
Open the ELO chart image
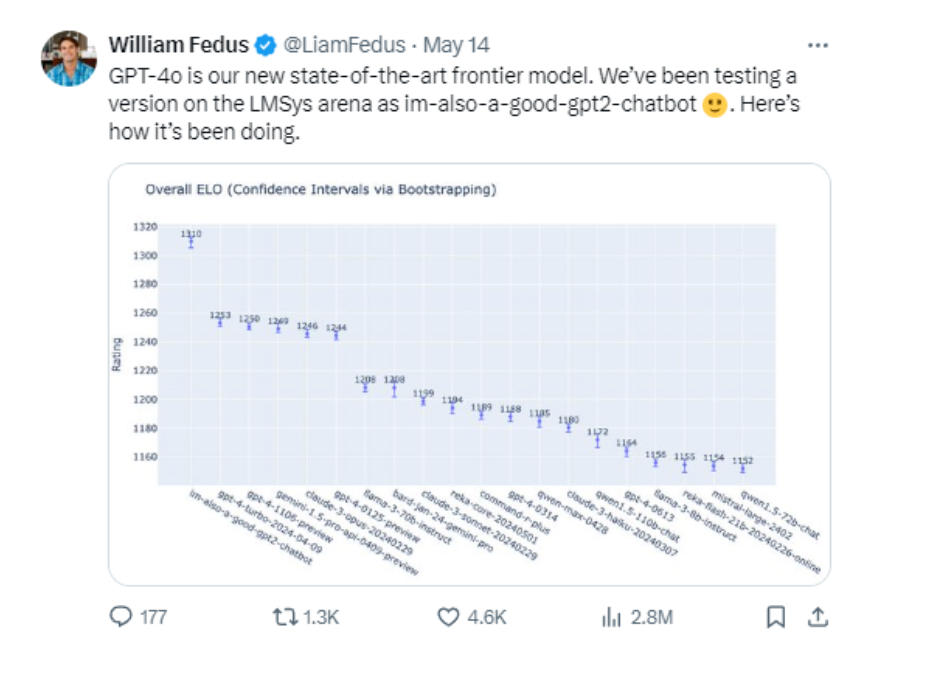coord(469,375)
